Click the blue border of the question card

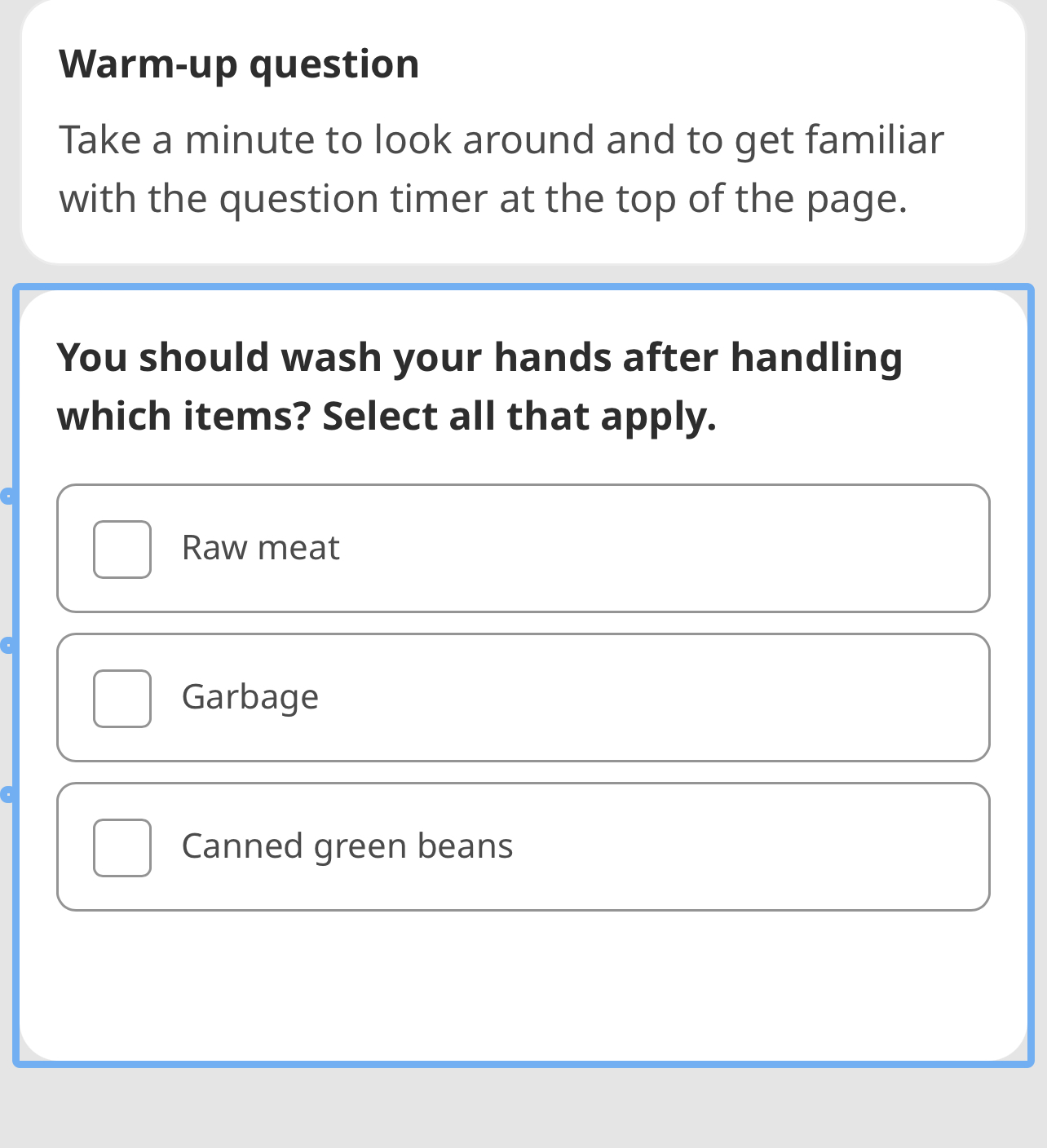523,286
